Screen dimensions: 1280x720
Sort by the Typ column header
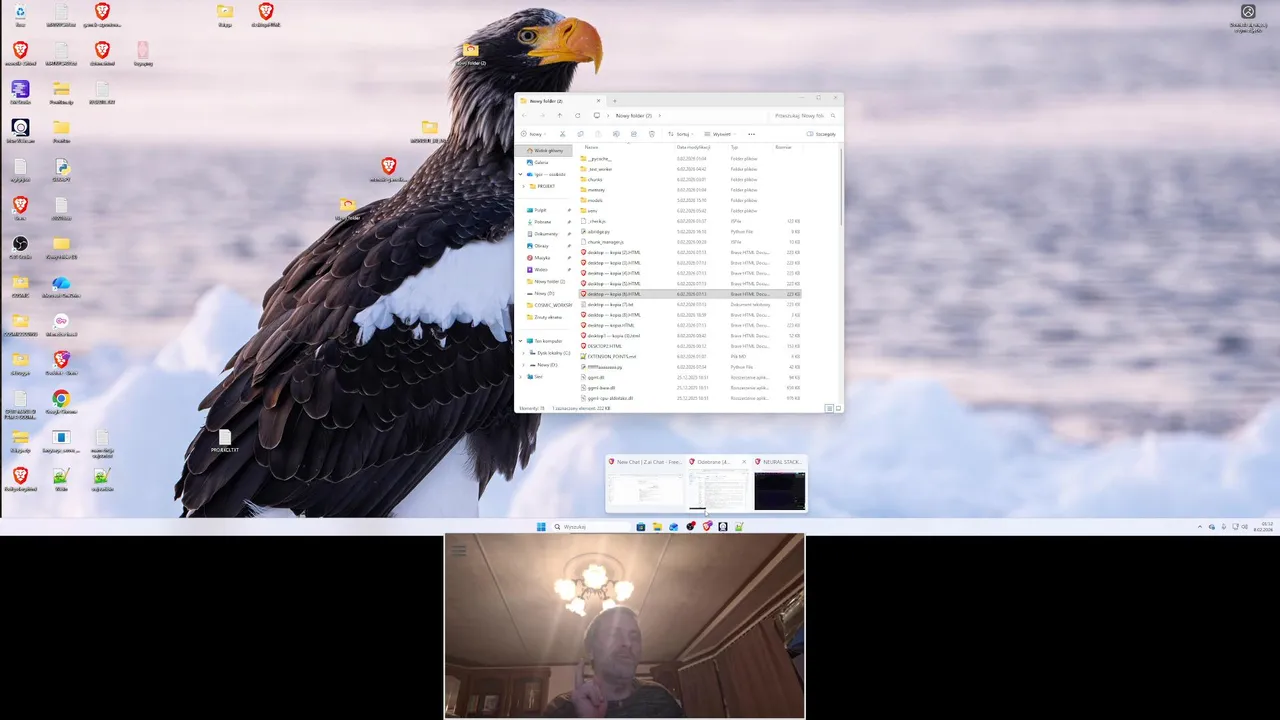point(734,147)
